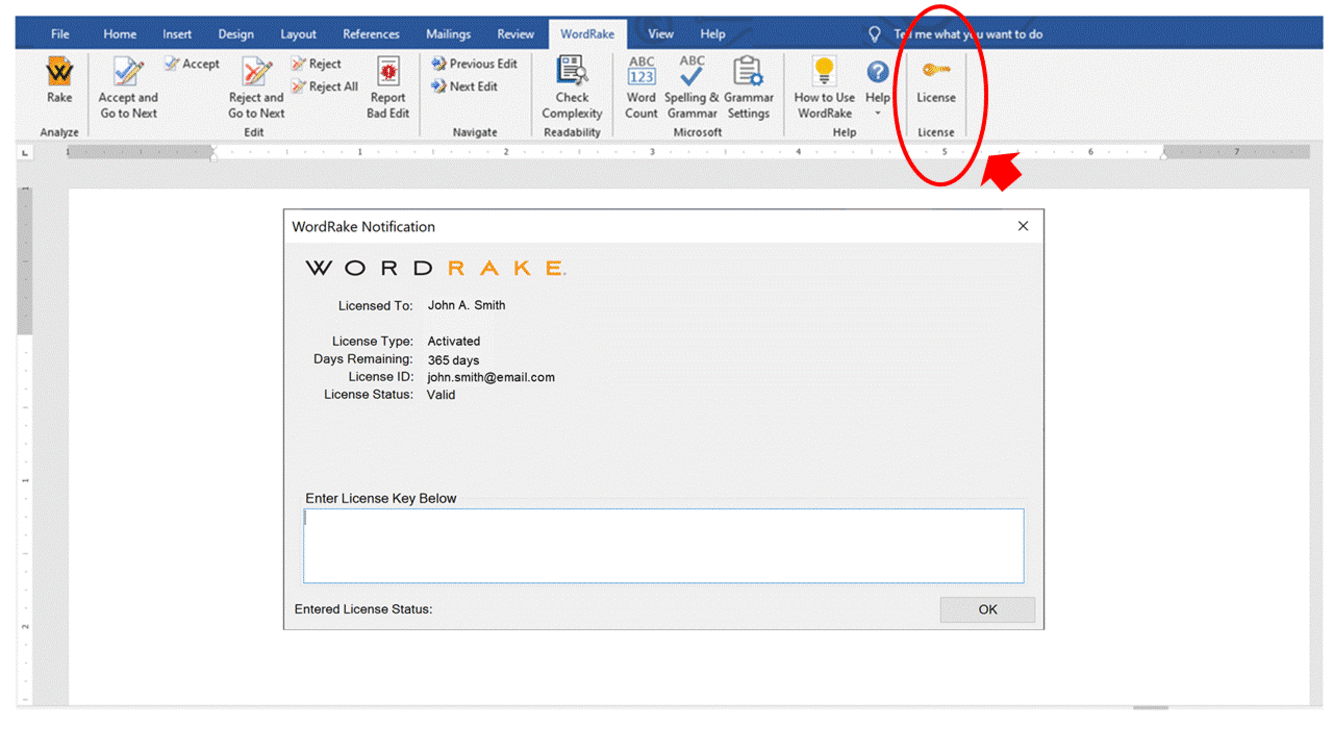Image resolution: width=1333 pixels, height=750 pixels.
Task: Run the Rake analyze tool
Action: click(x=59, y=80)
